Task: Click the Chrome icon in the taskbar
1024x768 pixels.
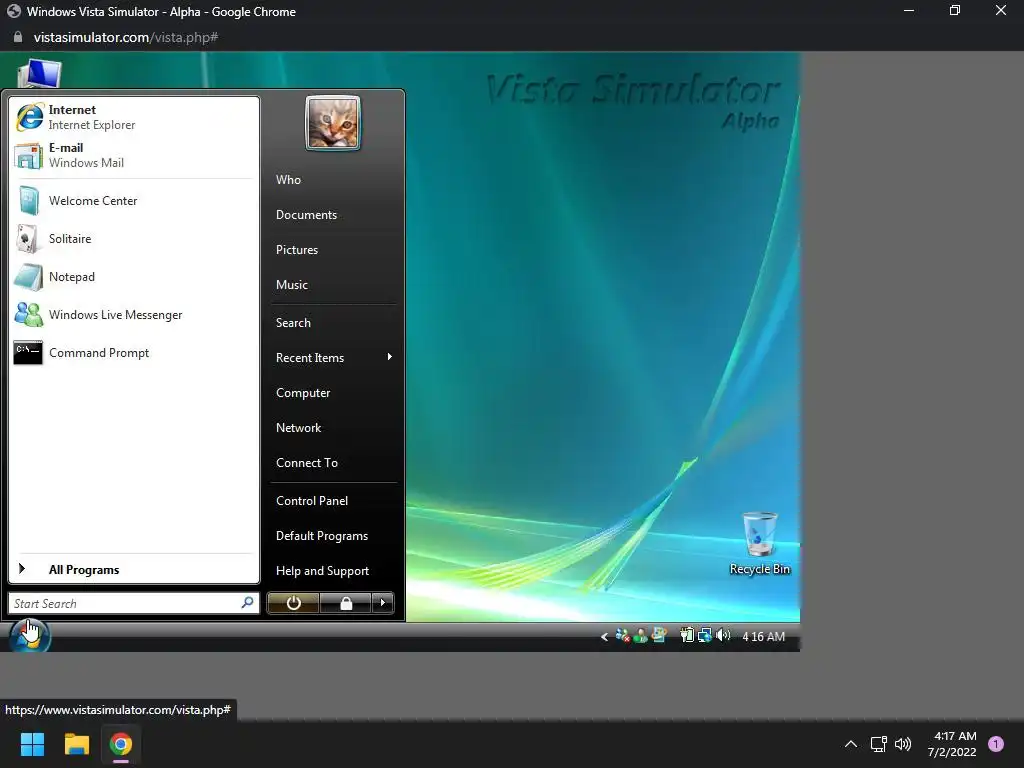Action: (121, 744)
